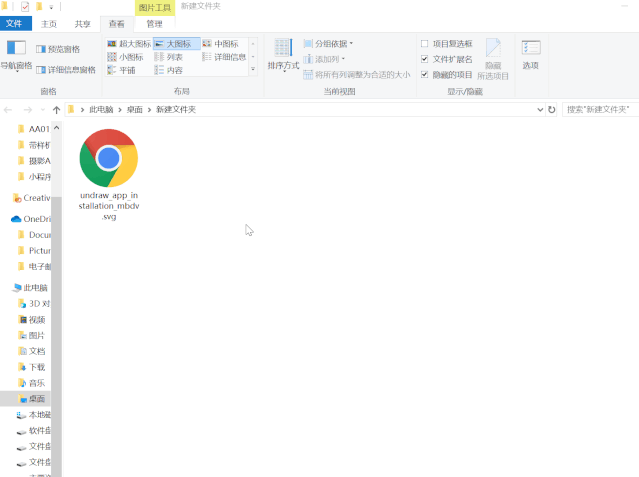The width and height of the screenshot is (639, 477).
Task: Toggle the 预览窗格 preview pane
Action: coord(58,49)
